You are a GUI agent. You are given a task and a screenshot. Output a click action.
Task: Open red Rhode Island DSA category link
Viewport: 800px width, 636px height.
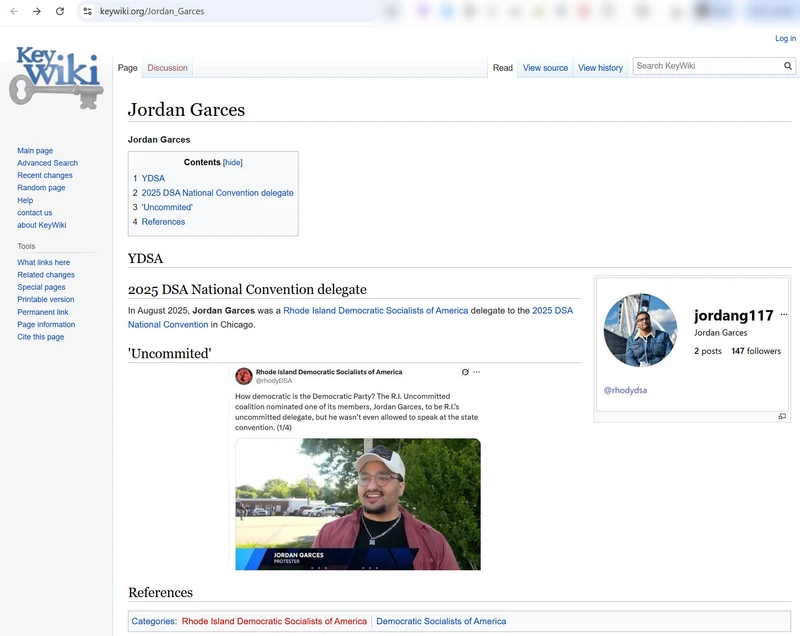274,621
